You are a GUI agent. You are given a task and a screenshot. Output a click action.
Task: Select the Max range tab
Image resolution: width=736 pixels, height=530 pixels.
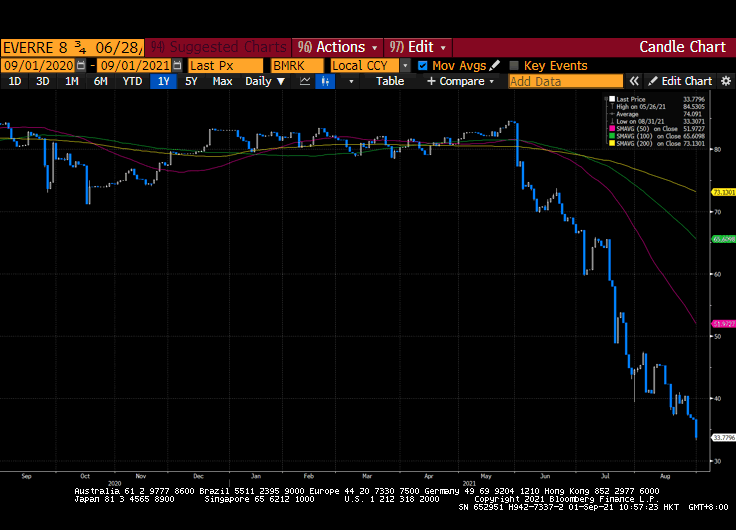click(222, 81)
